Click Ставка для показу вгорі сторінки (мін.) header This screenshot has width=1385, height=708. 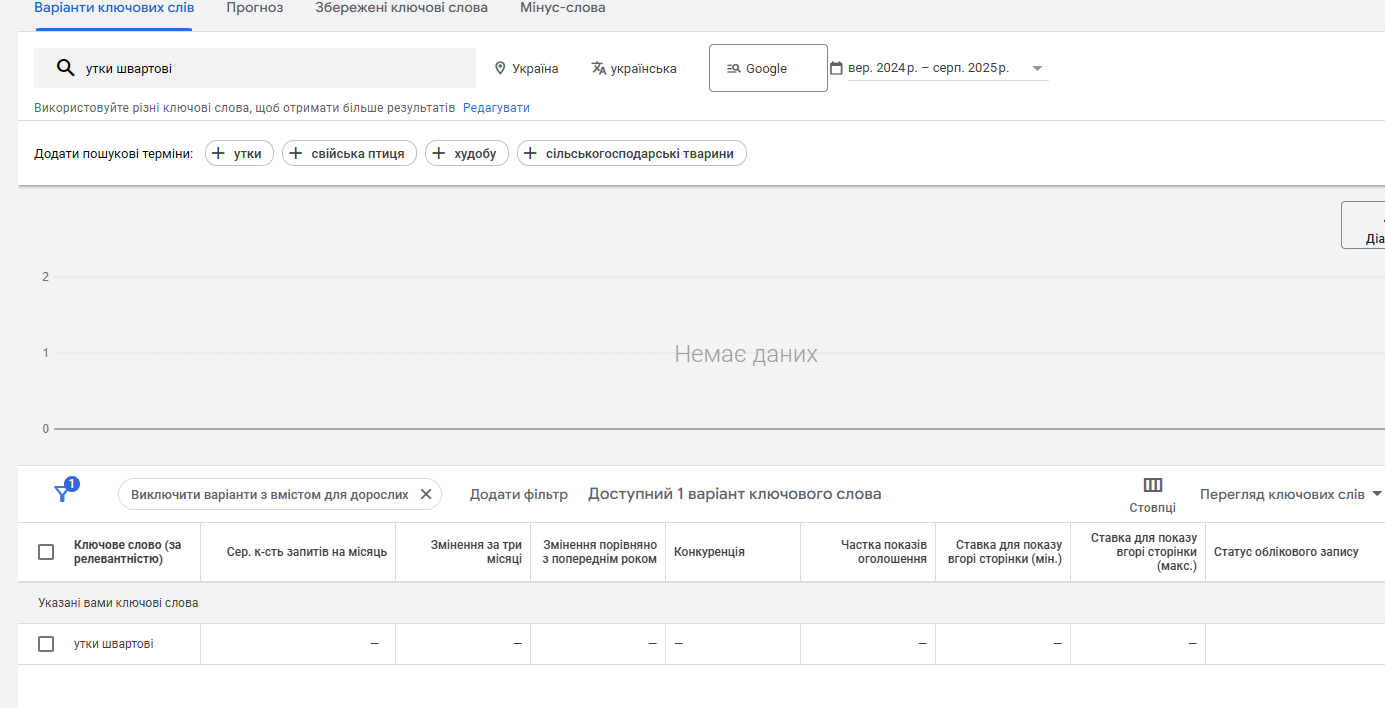[1005, 552]
